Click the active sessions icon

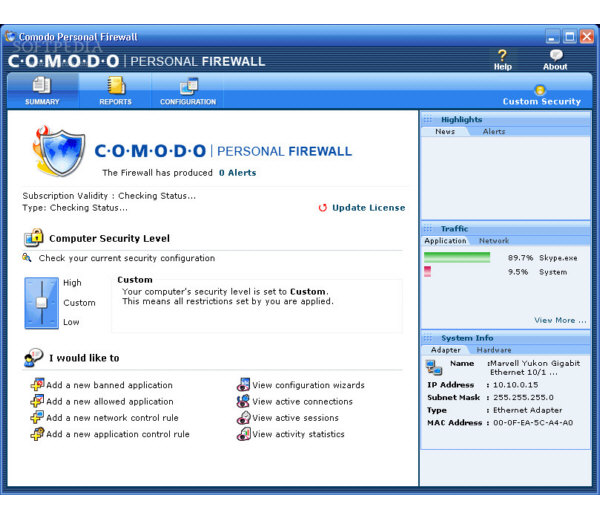point(243,417)
